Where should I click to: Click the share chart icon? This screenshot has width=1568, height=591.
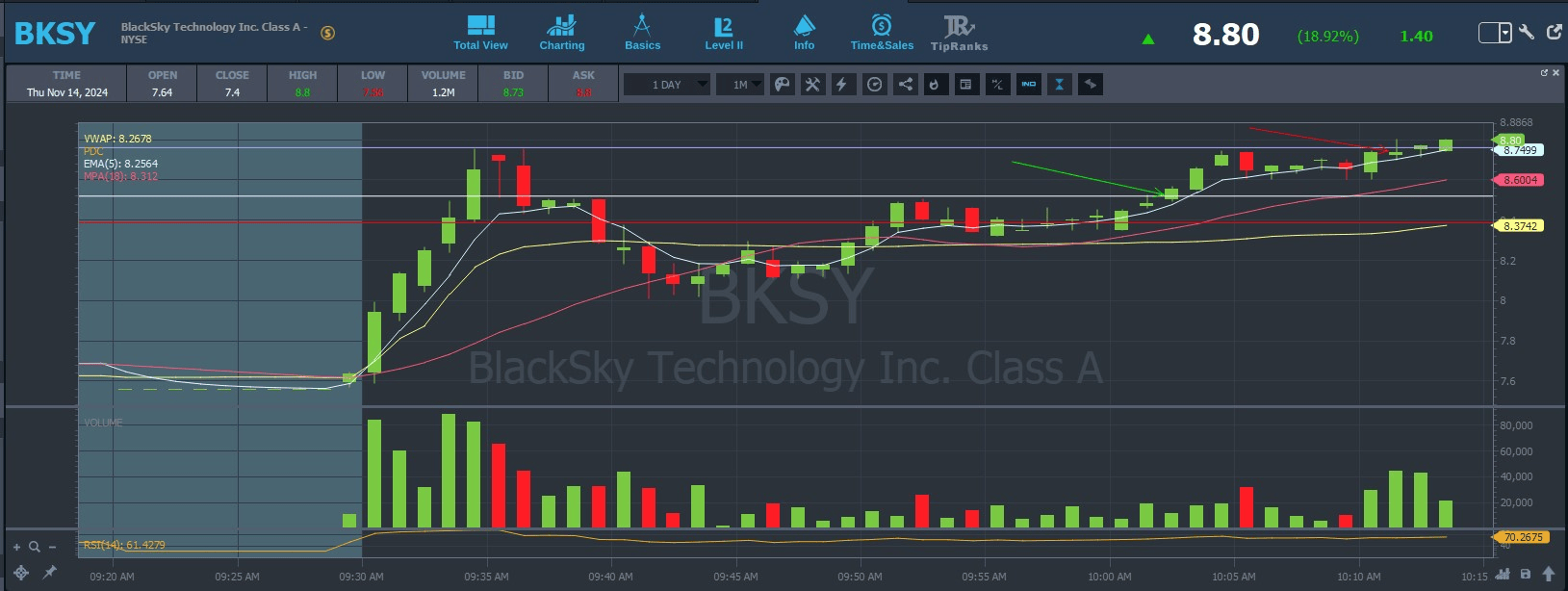click(x=906, y=85)
